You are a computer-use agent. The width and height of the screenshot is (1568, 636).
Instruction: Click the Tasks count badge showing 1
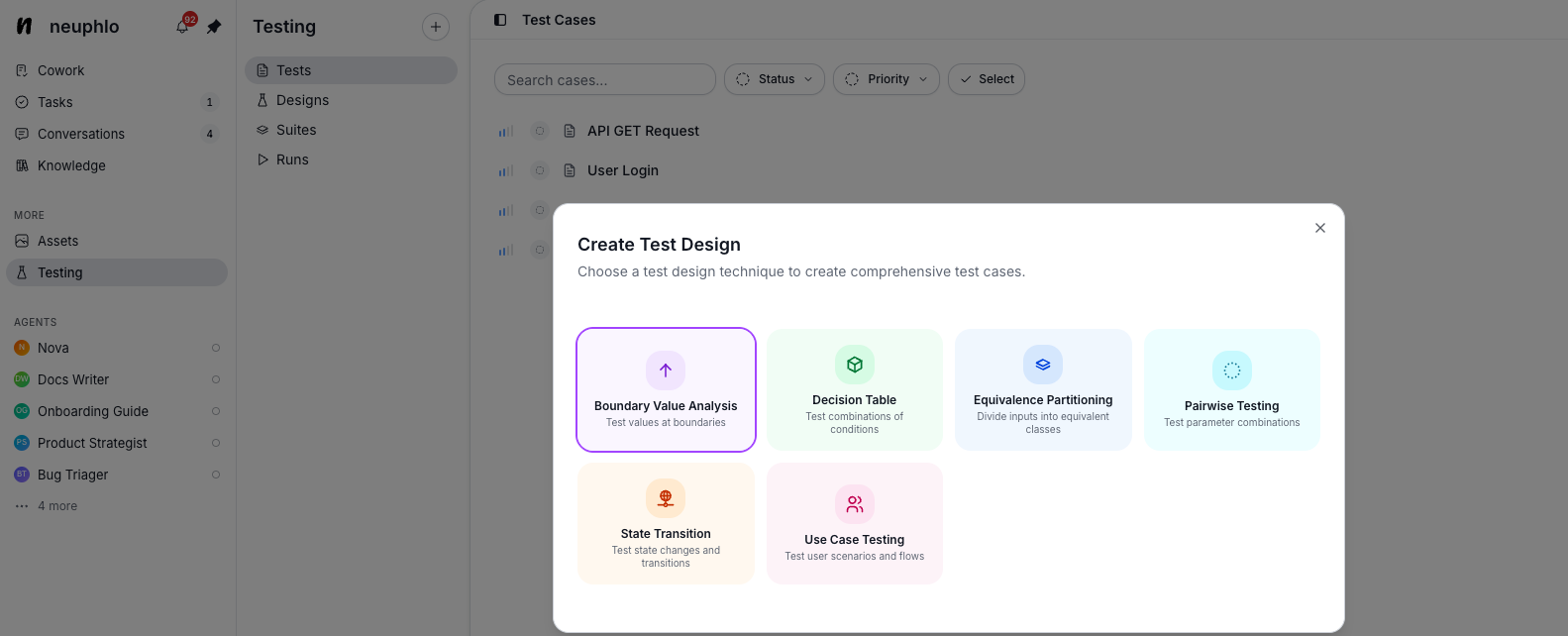(x=209, y=102)
